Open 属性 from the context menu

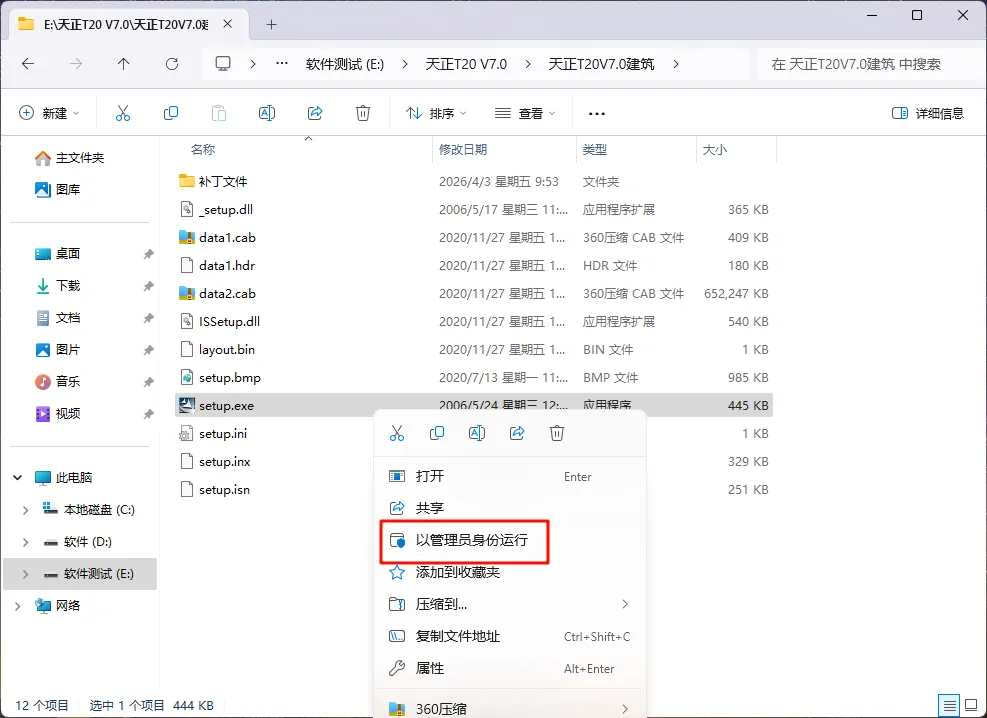pos(510,668)
